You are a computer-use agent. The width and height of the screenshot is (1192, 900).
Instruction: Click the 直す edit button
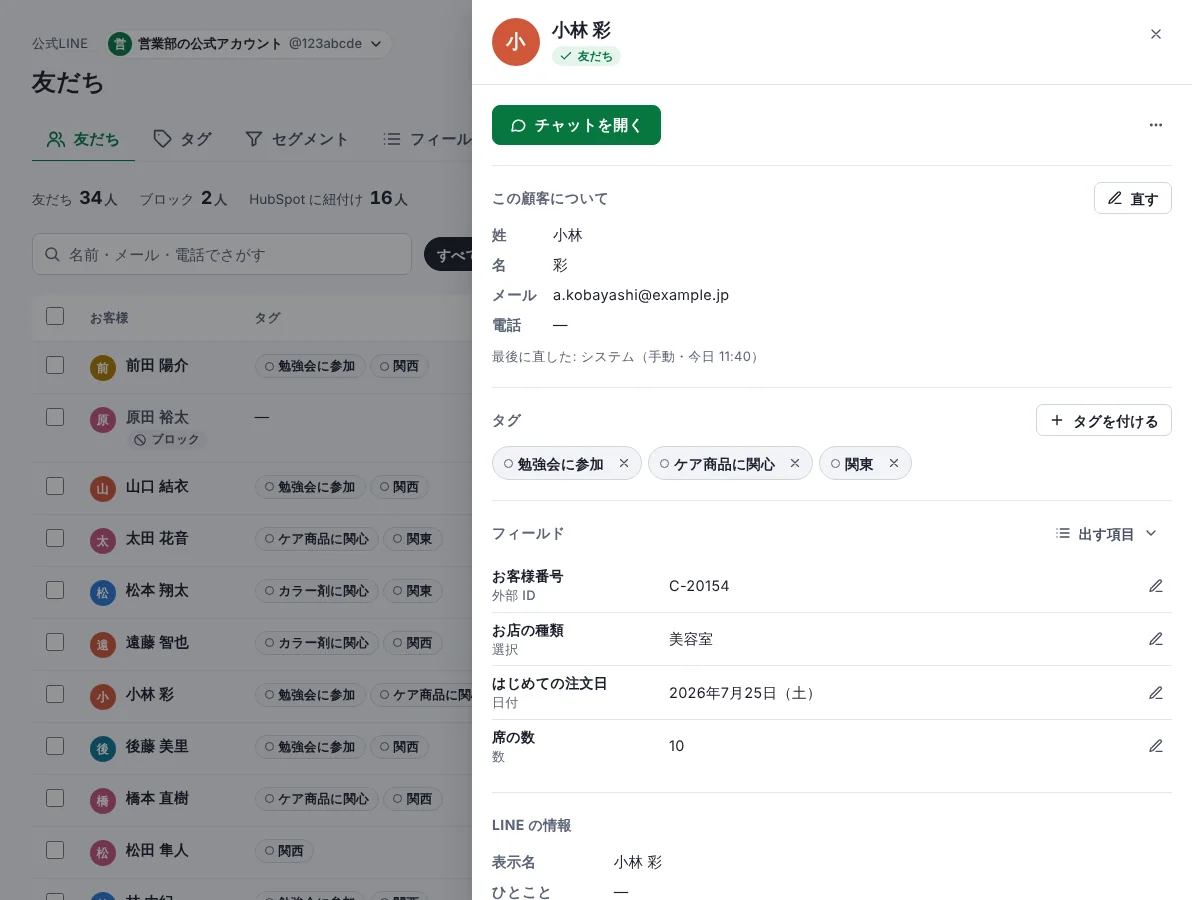coord(1132,198)
